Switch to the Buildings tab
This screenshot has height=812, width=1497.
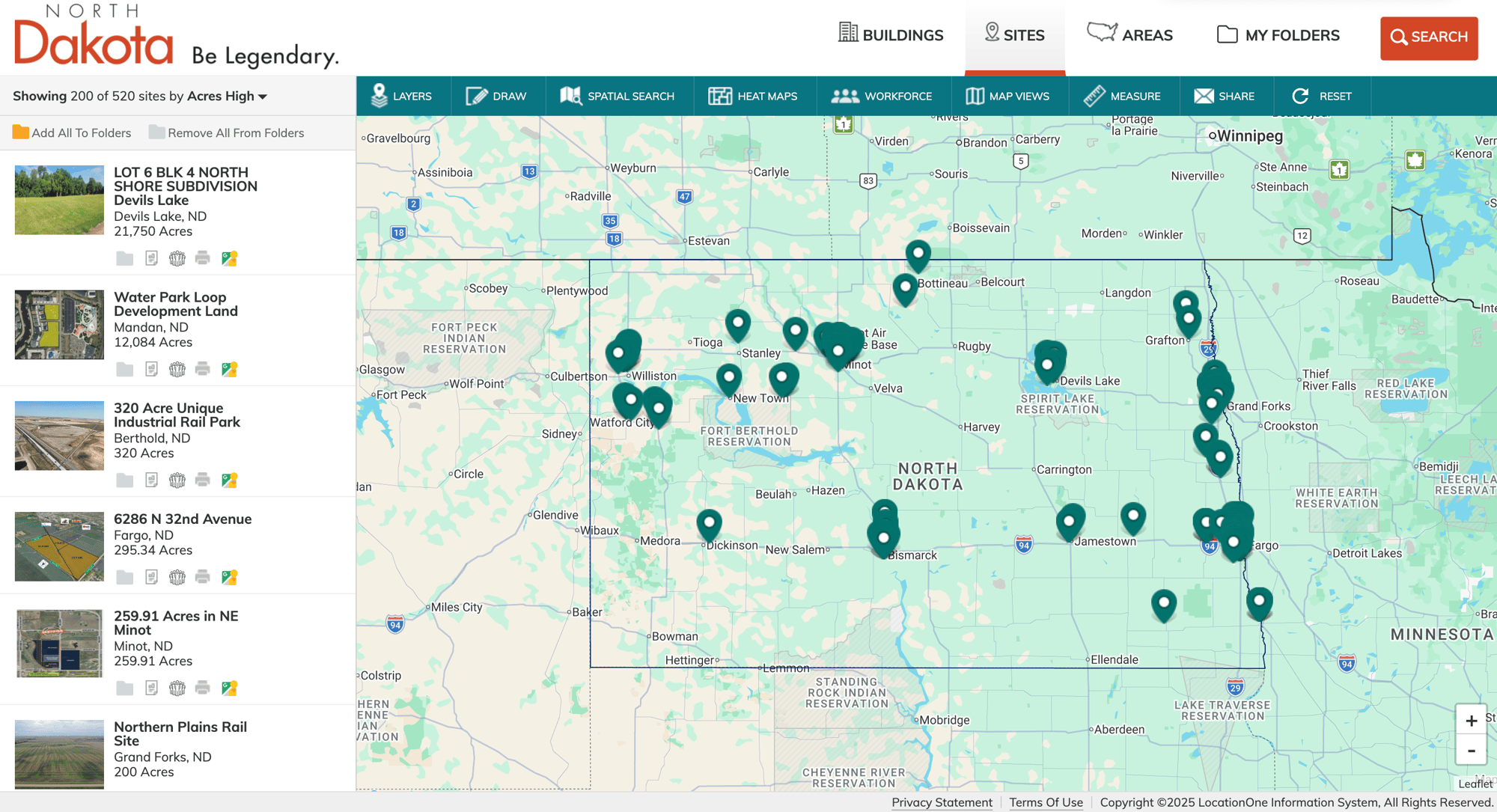(891, 35)
